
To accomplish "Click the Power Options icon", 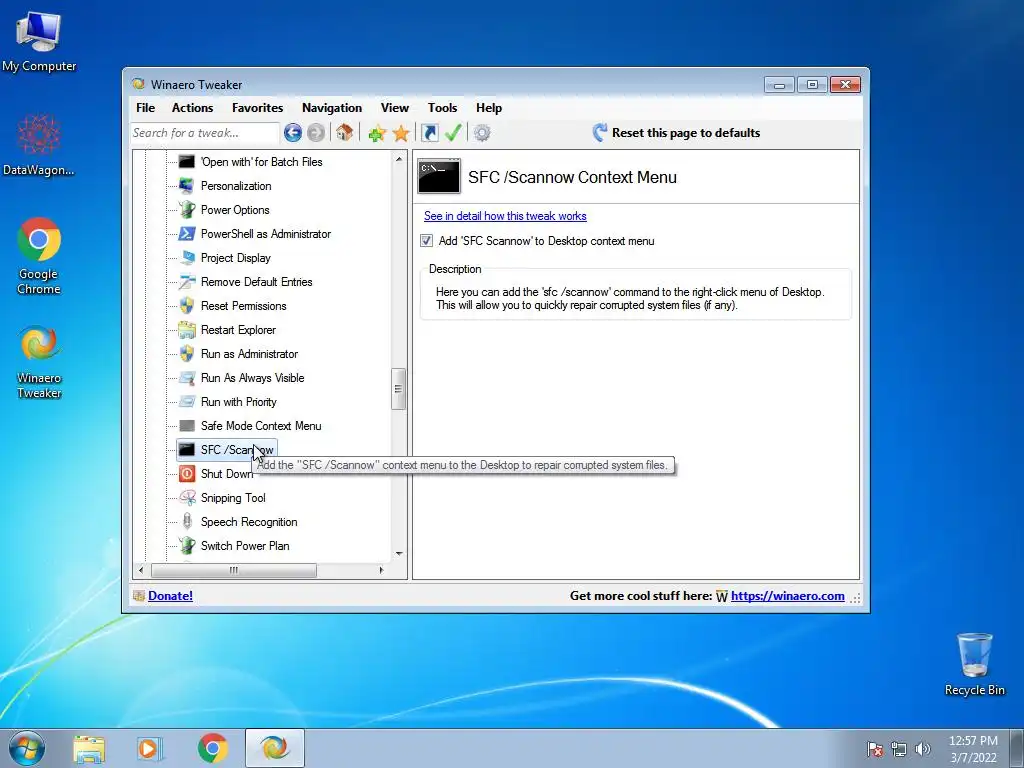I will (x=187, y=210).
